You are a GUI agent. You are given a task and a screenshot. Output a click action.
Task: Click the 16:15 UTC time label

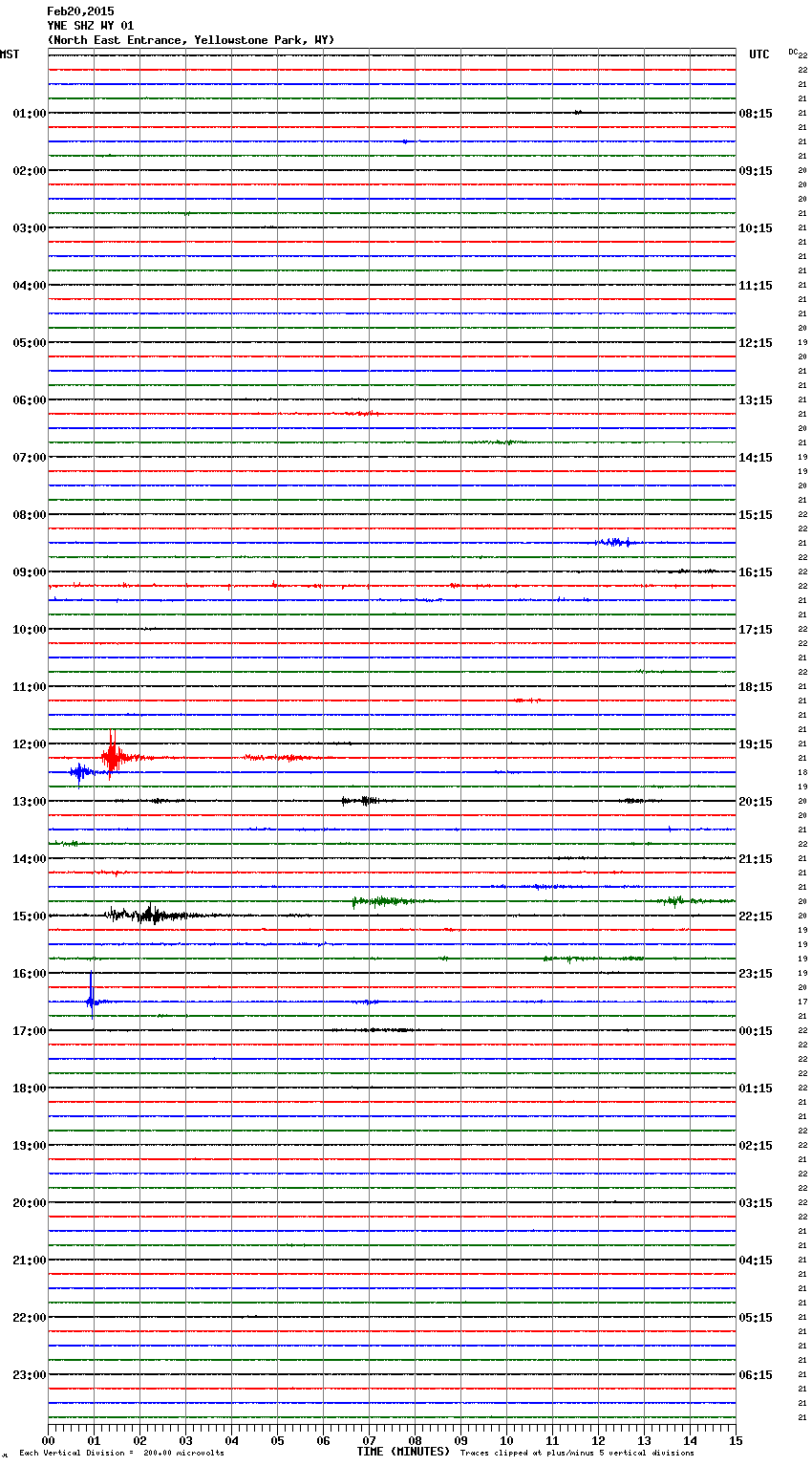[756, 572]
